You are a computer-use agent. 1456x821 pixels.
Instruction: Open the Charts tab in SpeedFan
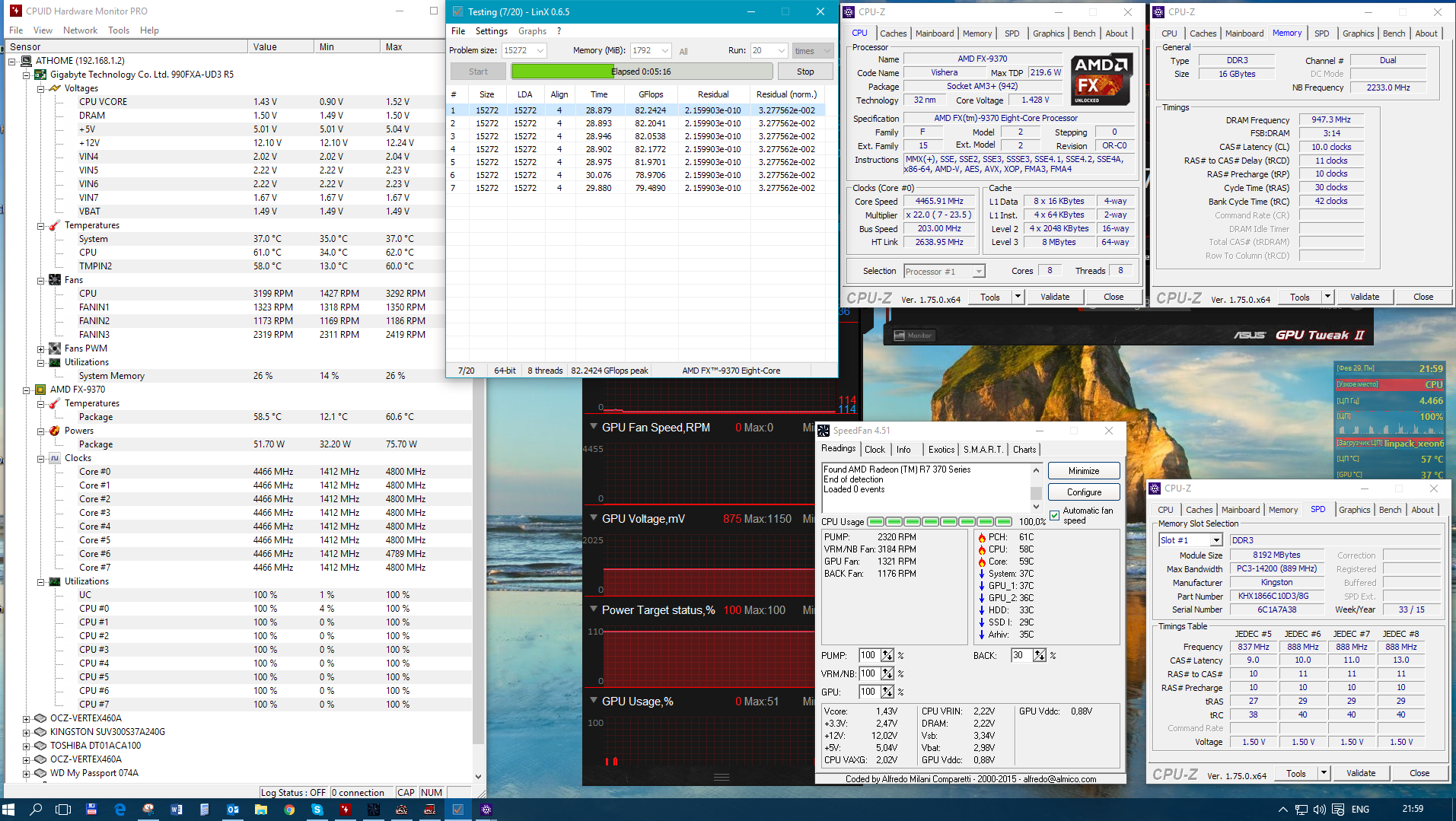1024,450
